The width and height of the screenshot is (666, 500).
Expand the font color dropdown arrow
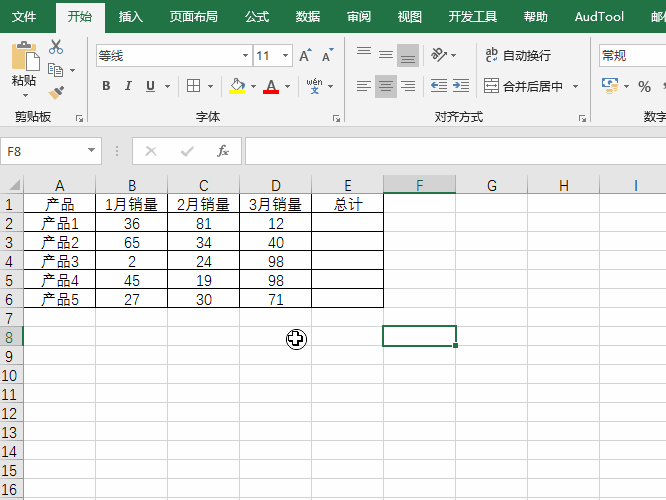coord(288,87)
